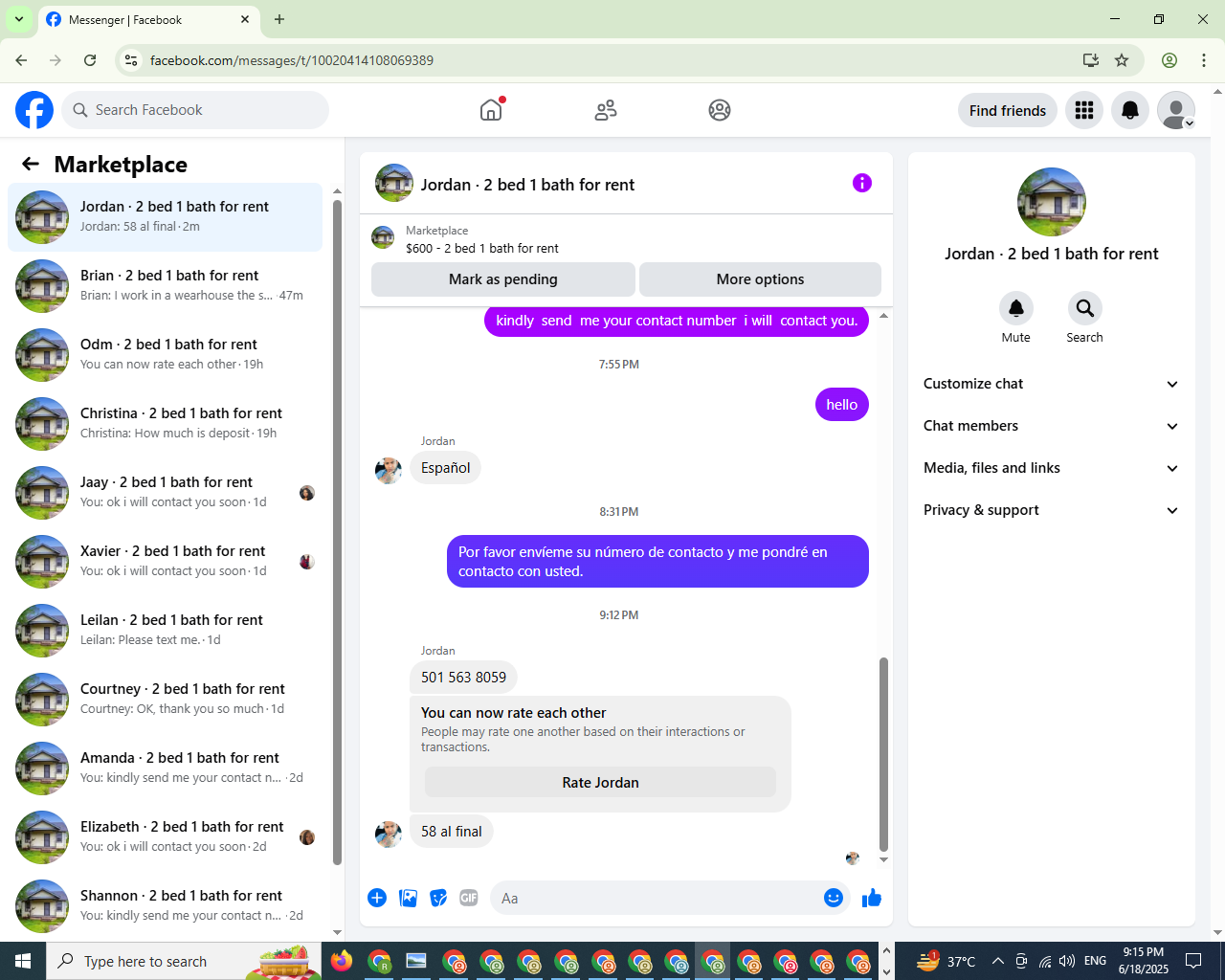Choose a sticker from the composer
The image size is (1225, 980).
438,898
